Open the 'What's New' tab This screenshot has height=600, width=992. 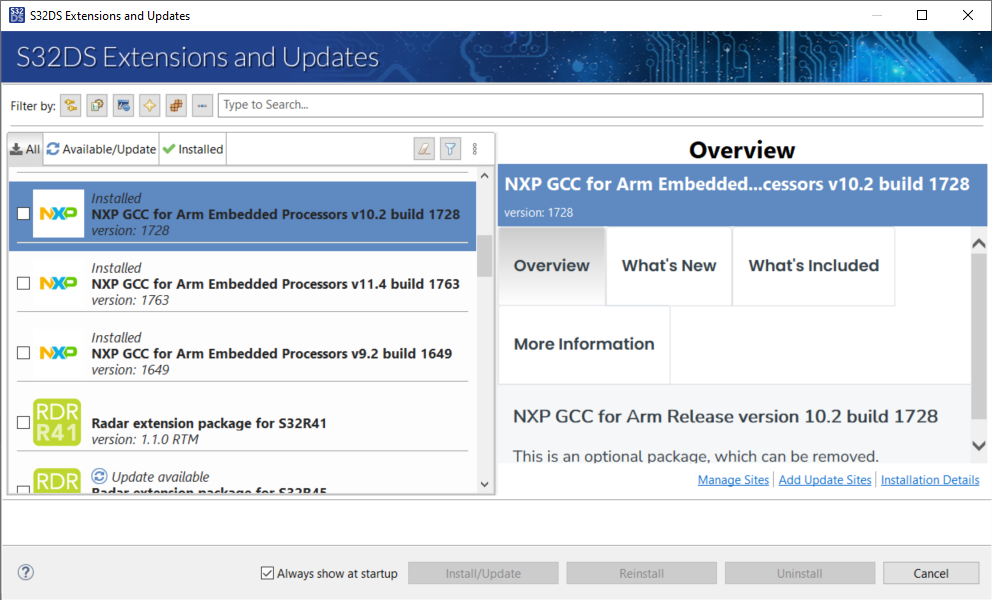pos(669,266)
